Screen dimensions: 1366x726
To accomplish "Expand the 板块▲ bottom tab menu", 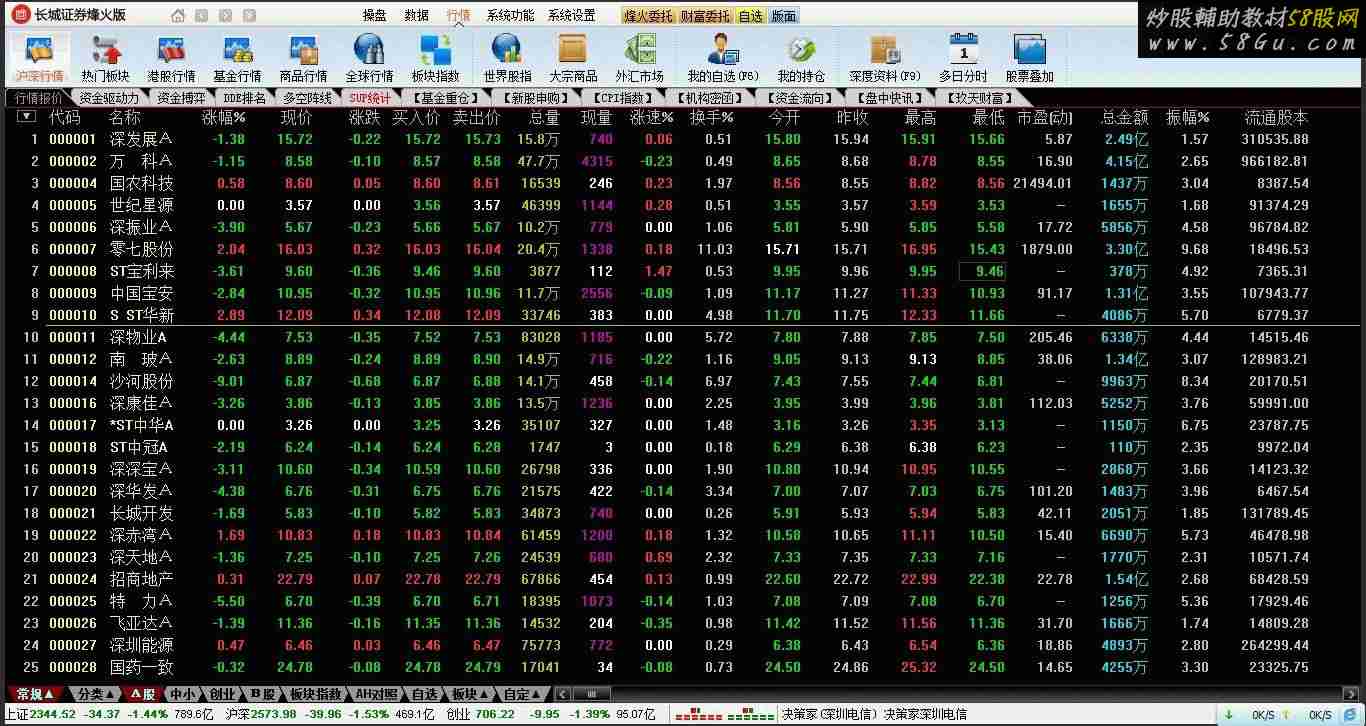I will click(470, 694).
